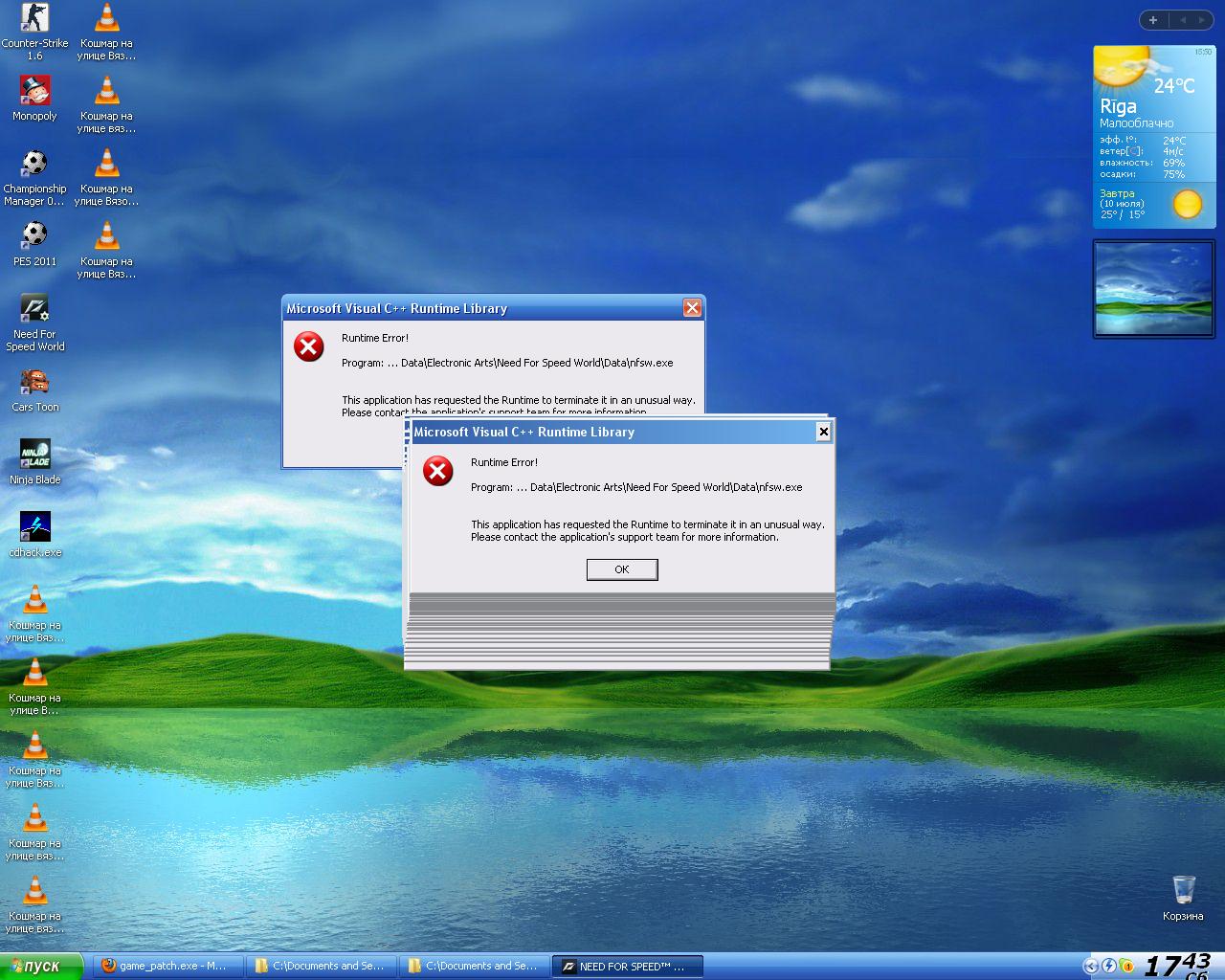Image resolution: width=1225 pixels, height=980 pixels.
Task: Close the back Runtime Library dialog
Action: pyautogui.click(x=692, y=307)
